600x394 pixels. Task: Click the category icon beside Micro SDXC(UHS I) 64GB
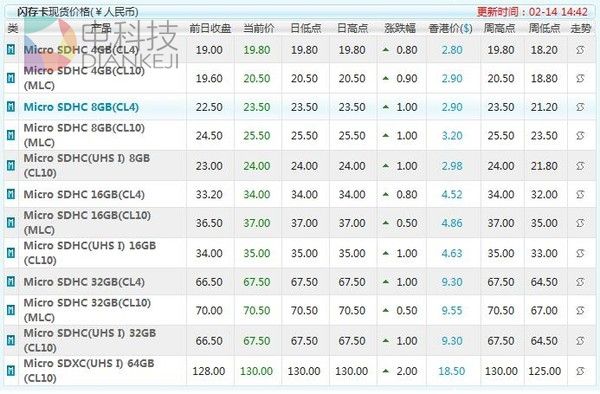[11, 371]
